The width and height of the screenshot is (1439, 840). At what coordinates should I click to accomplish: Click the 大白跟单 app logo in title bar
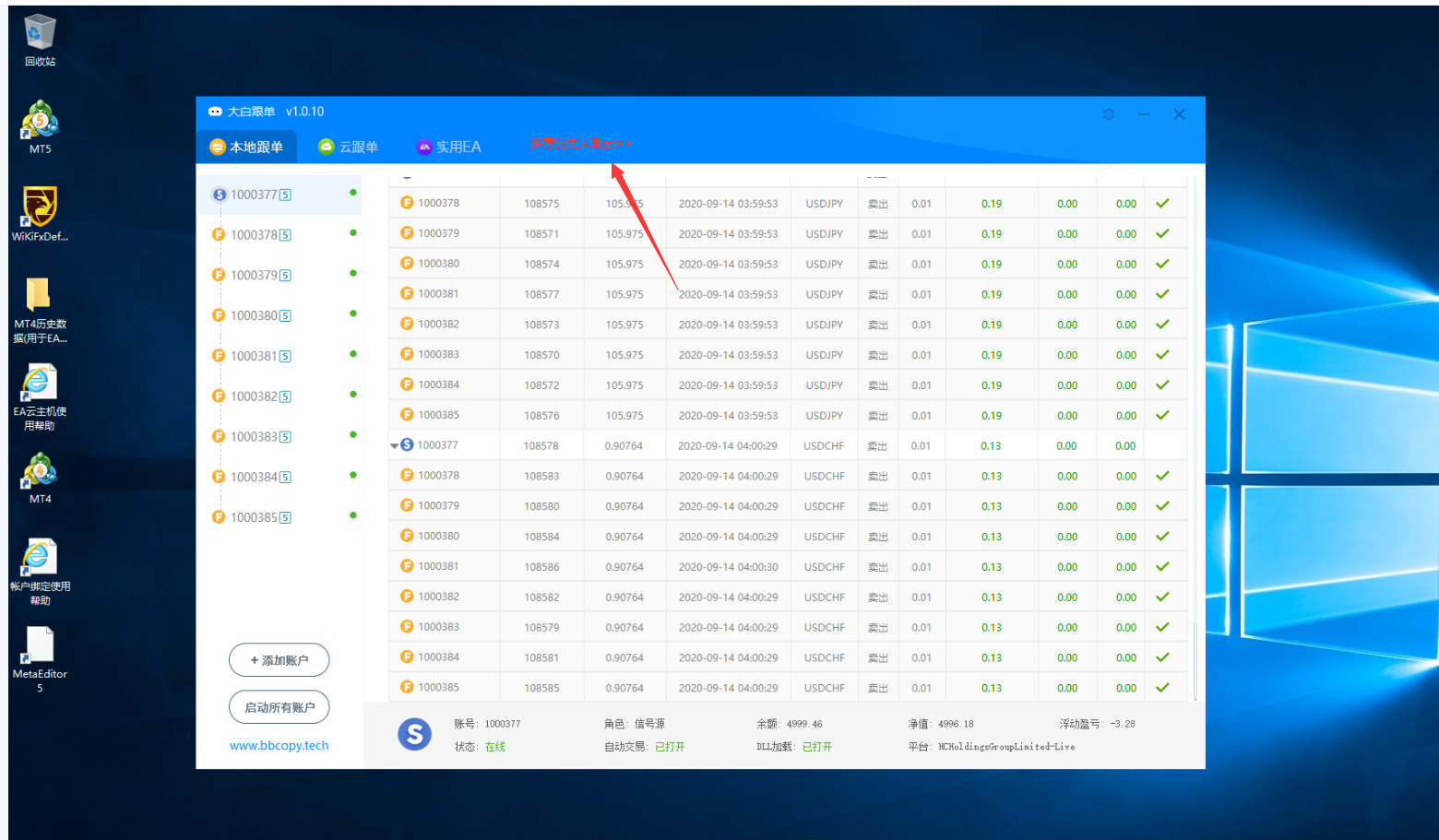[215, 112]
